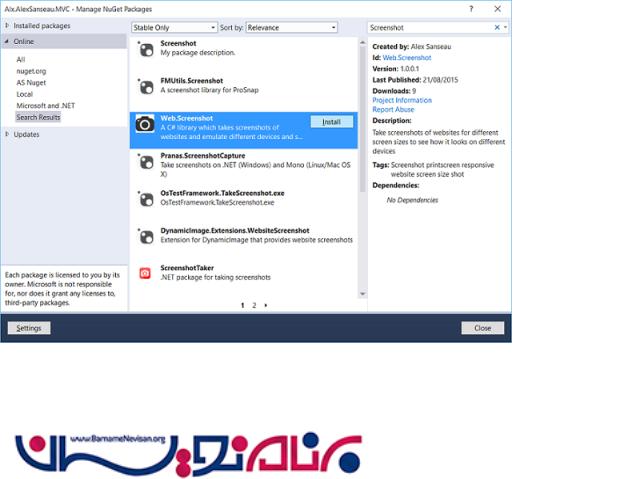640x479 pixels.
Task: Open the help question mark button
Action: pos(471,9)
